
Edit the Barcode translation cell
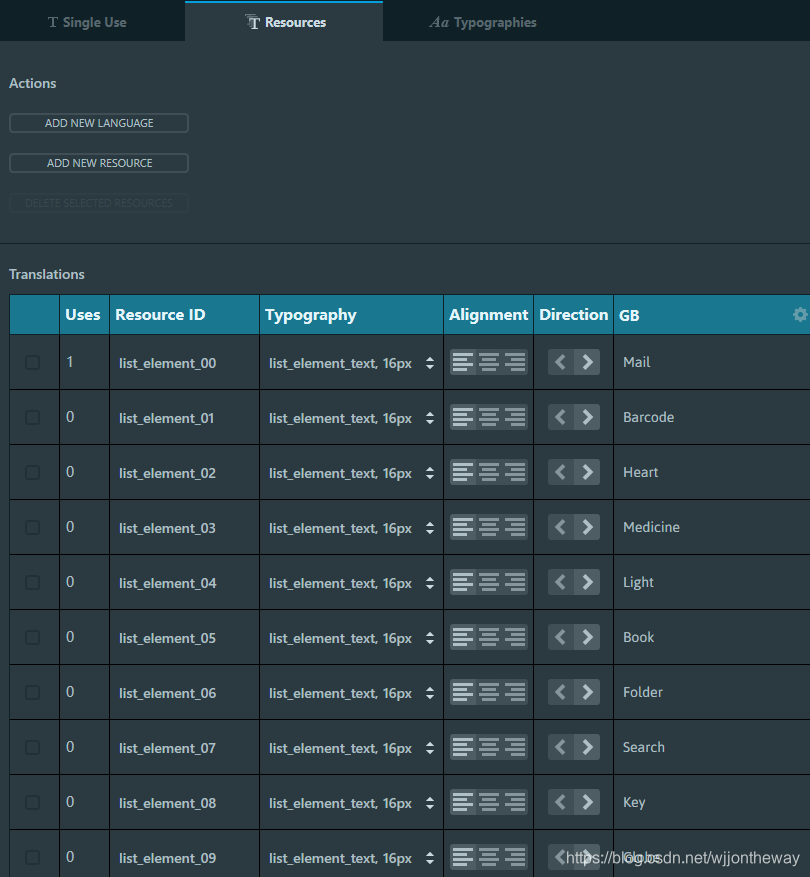pyautogui.click(x=712, y=417)
